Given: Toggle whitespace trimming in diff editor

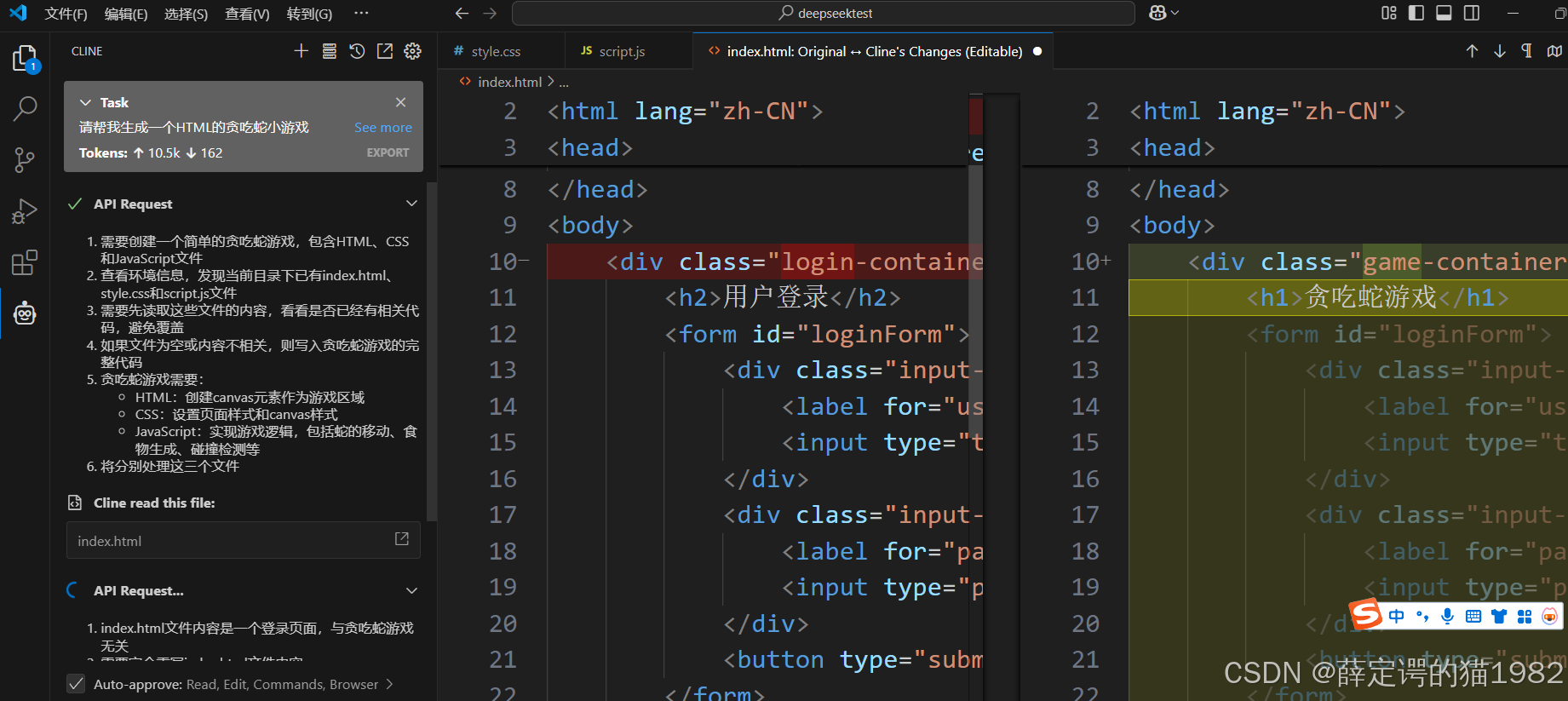Looking at the screenshot, I should [1527, 51].
